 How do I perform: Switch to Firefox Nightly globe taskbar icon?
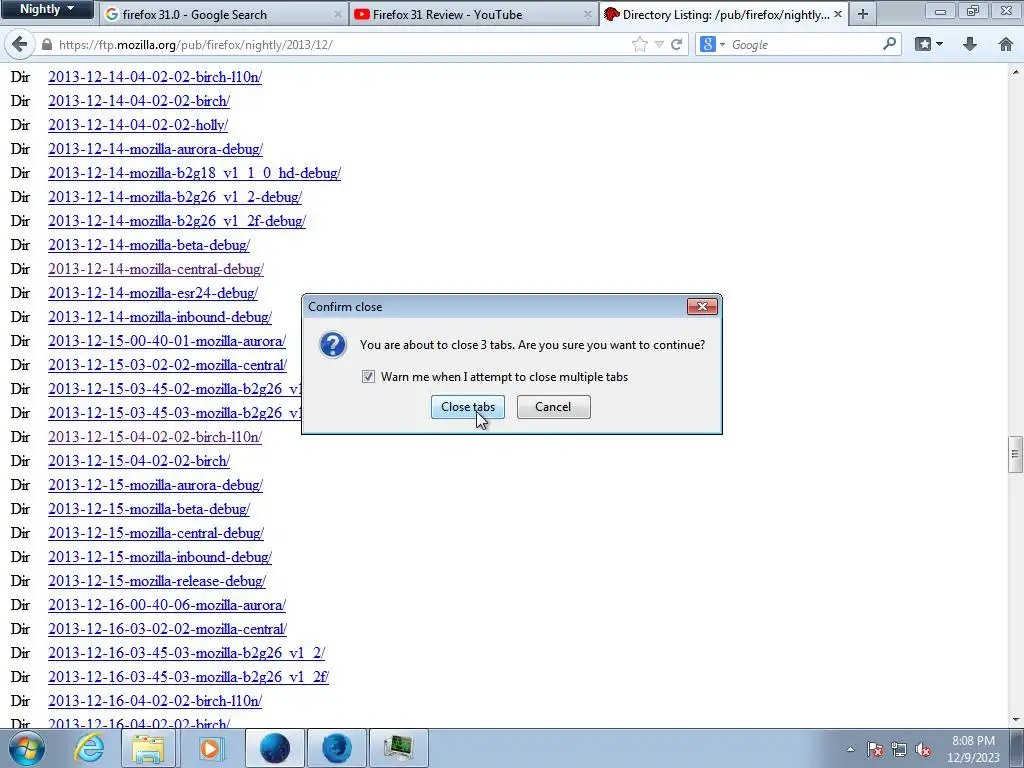coord(274,748)
